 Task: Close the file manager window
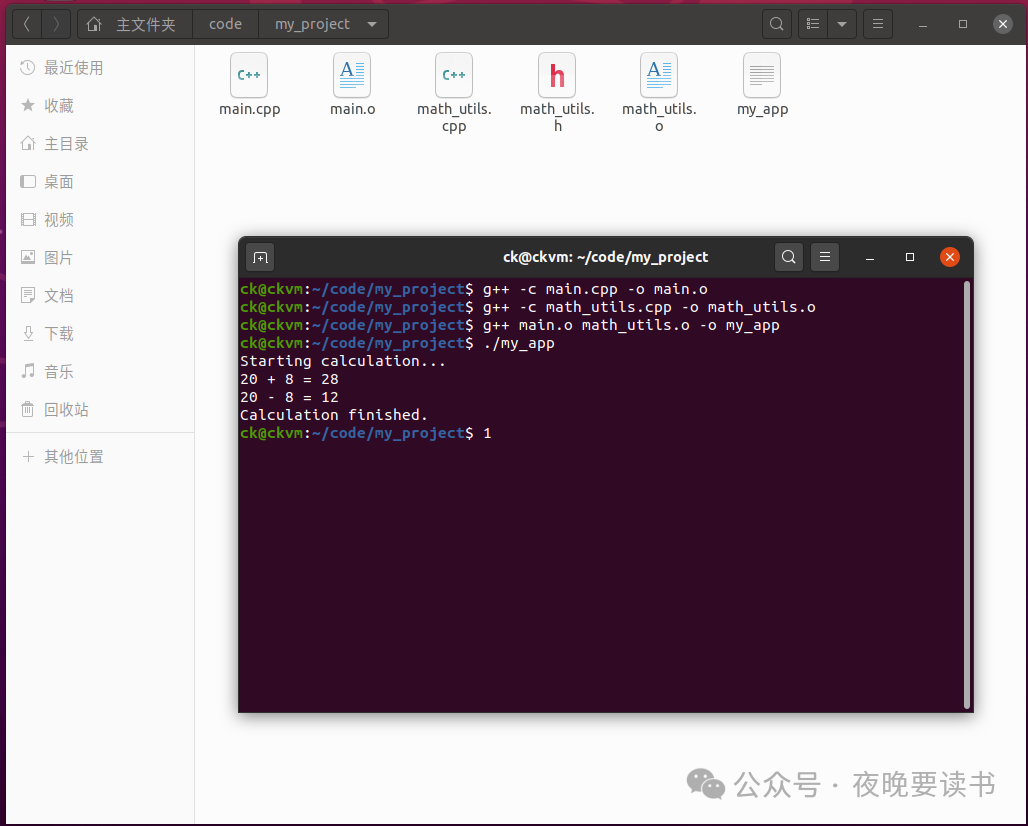[1003, 24]
